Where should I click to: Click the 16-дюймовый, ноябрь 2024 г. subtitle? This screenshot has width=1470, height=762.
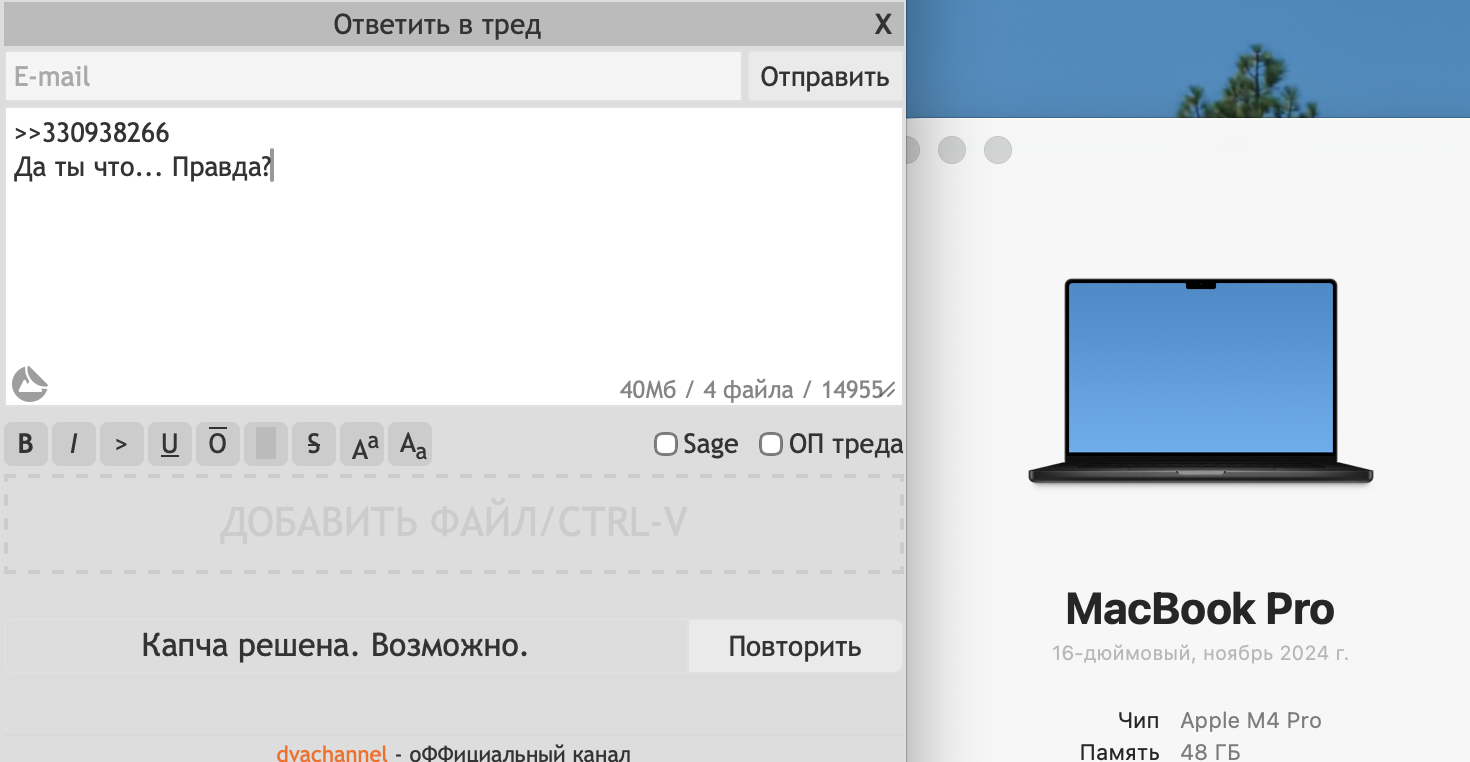[x=1200, y=654]
